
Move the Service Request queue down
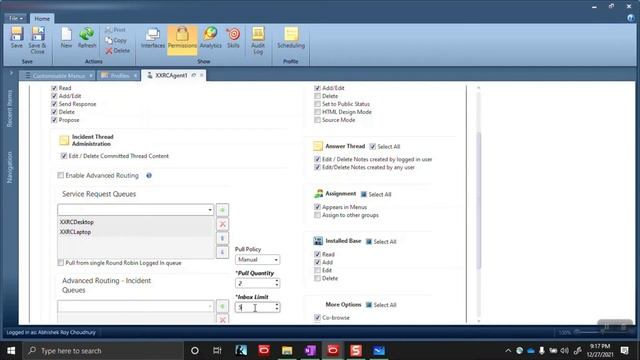click(x=222, y=252)
